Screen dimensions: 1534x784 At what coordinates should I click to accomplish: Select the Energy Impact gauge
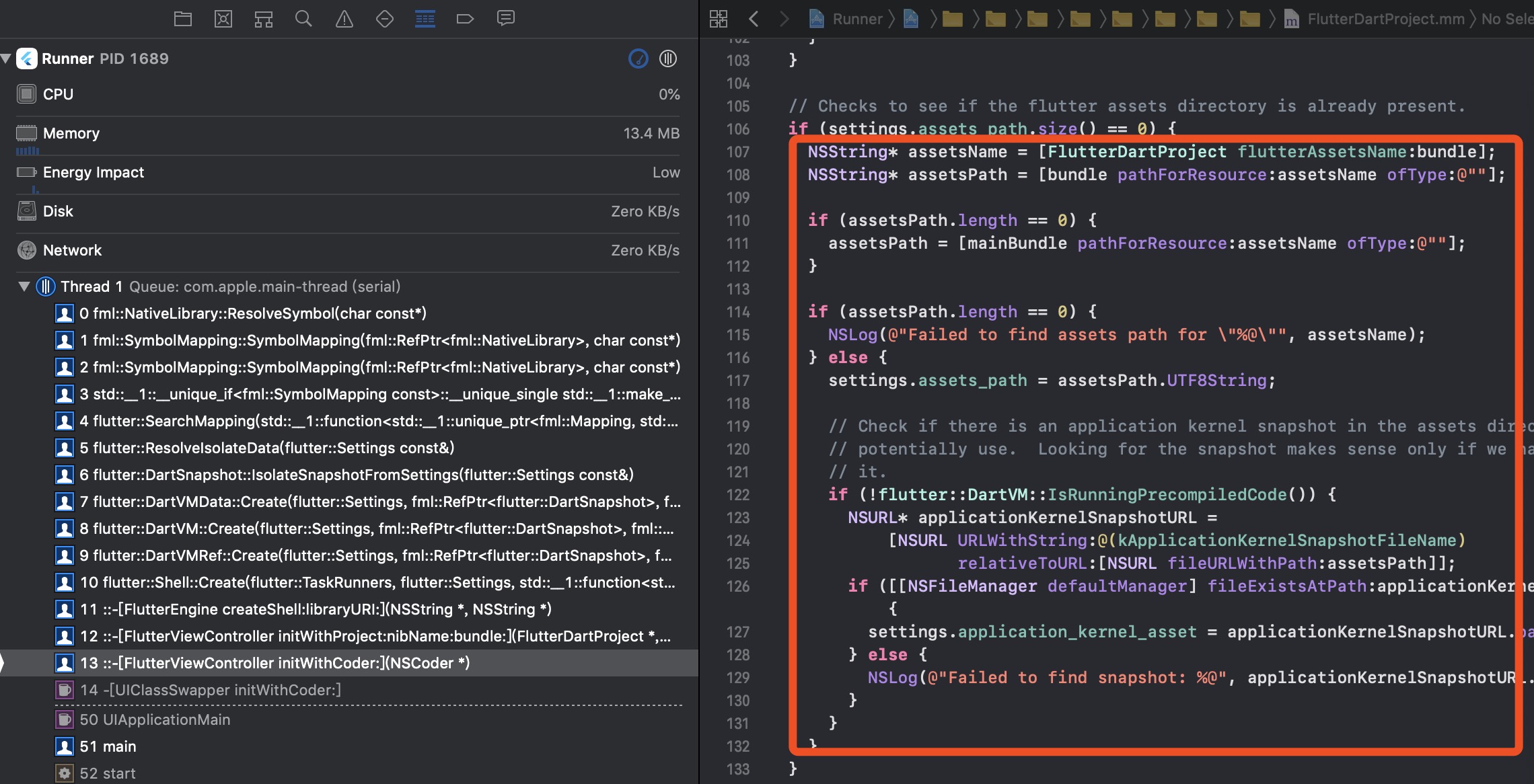[94, 172]
